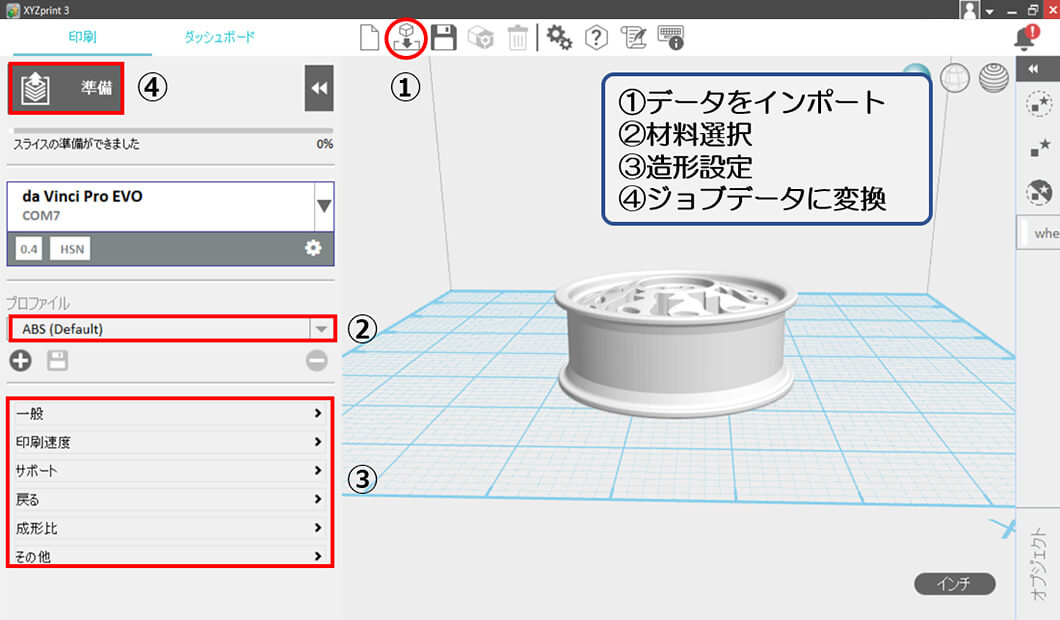Click the XYZprint 3 app icon in title bar
1060x620 pixels.
[x=12, y=10]
